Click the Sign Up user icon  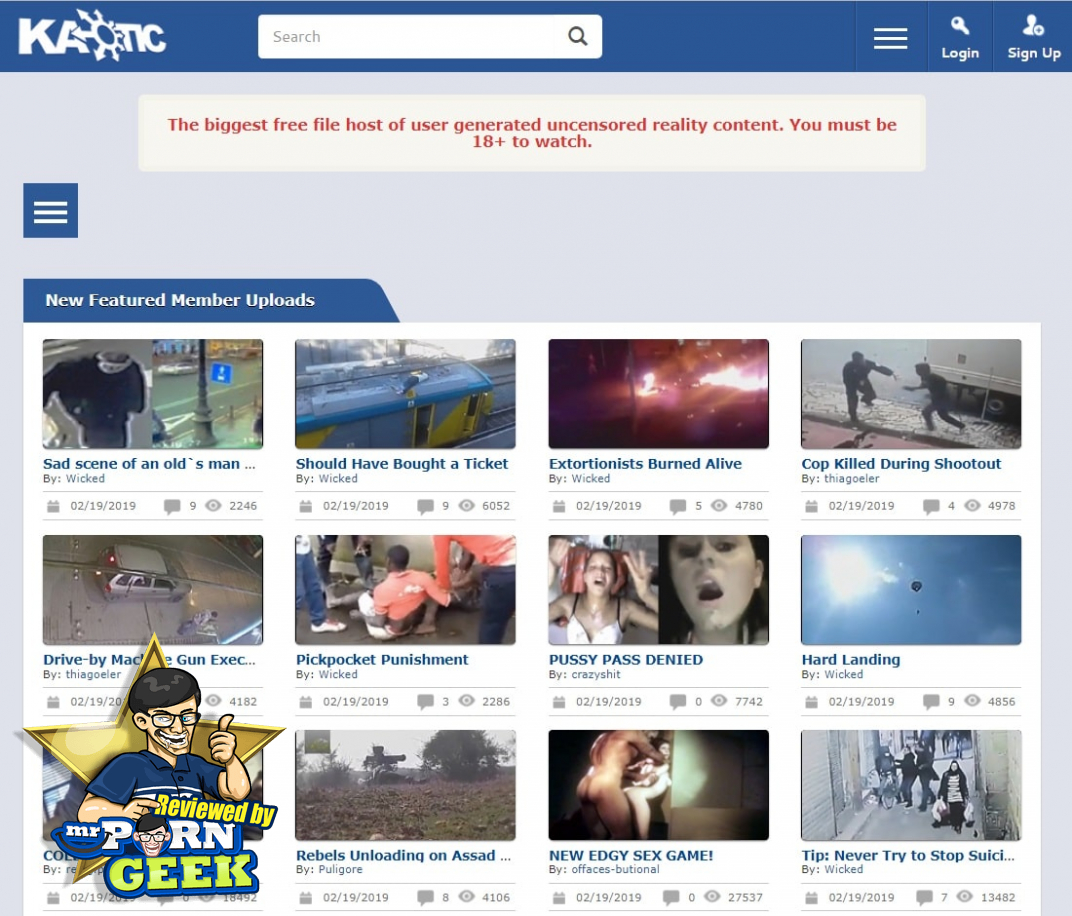coord(1033,27)
